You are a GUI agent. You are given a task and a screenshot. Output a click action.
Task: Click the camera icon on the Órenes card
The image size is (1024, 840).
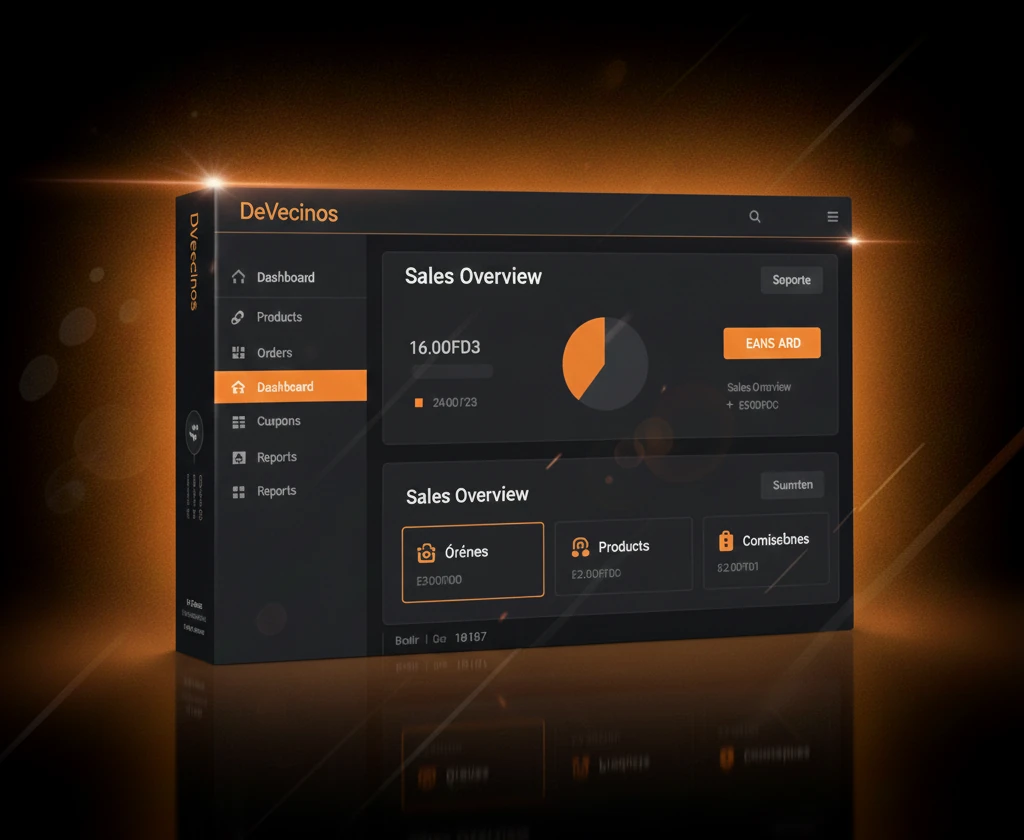click(426, 553)
